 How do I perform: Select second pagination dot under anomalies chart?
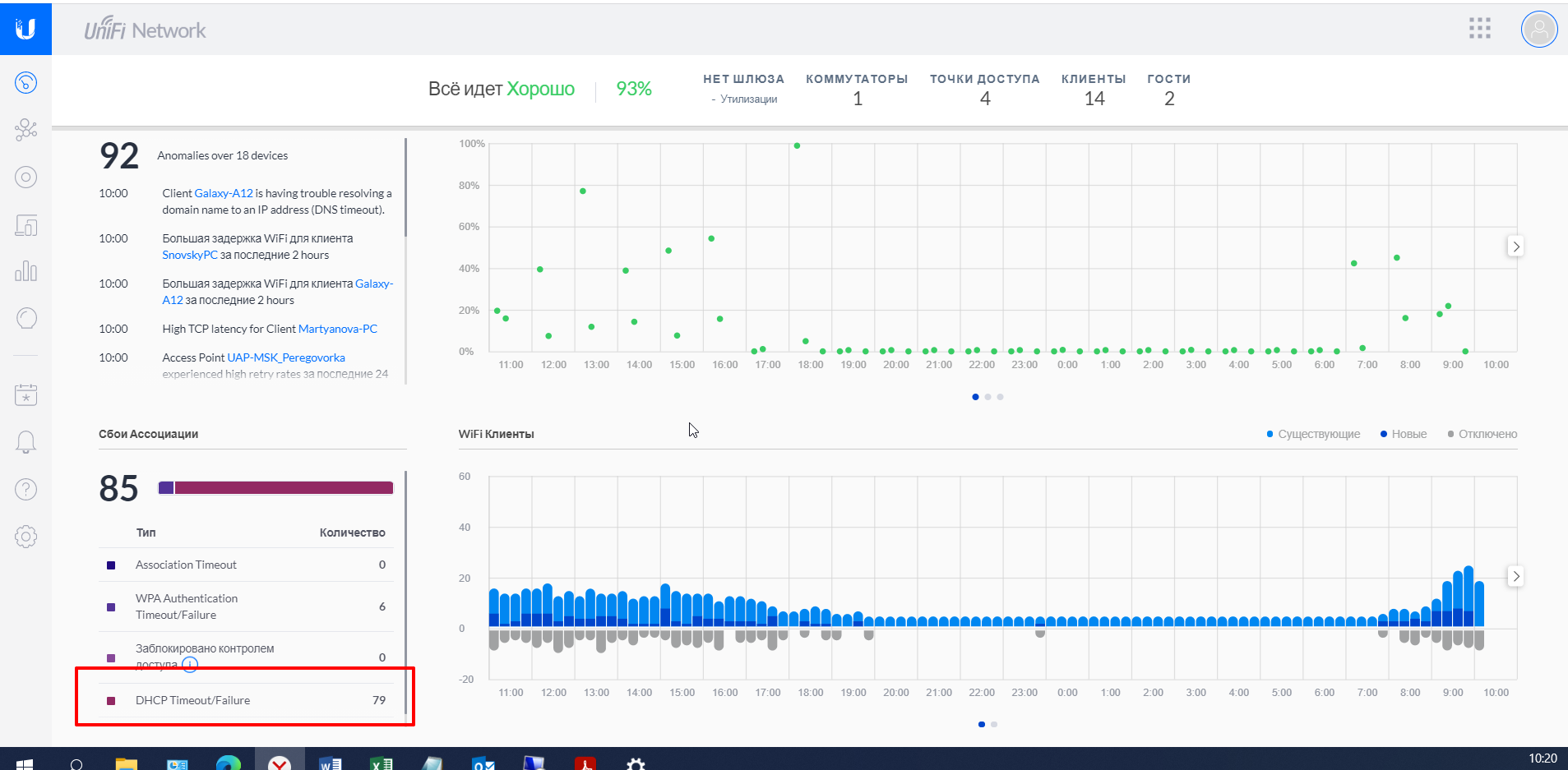point(988,397)
